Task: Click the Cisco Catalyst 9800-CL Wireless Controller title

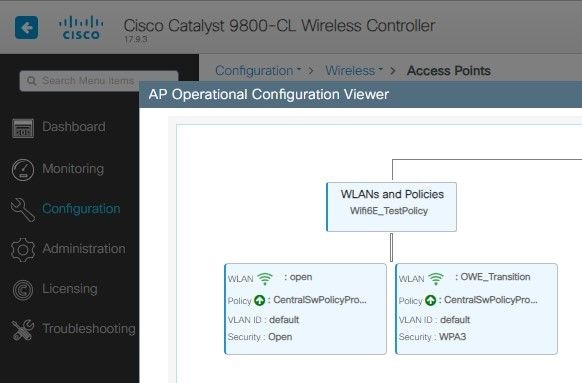Action: (x=279, y=26)
